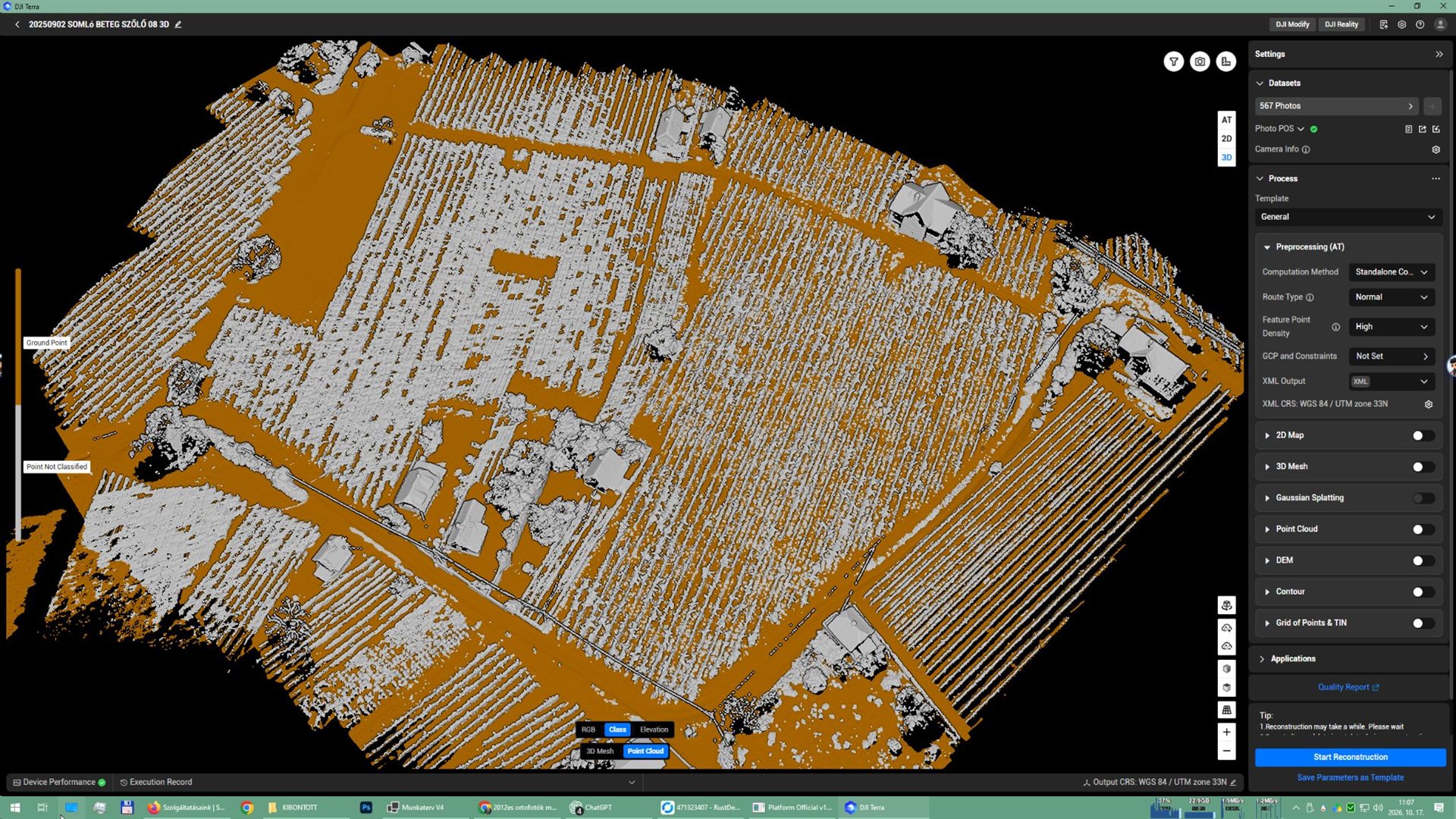Open the help icon in title bar
Viewport: 1456px width, 819px height.
point(1420,24)
